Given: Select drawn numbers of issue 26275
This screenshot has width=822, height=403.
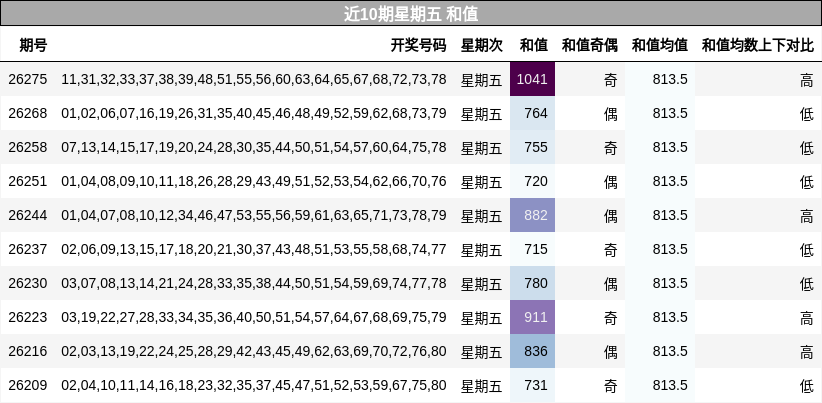Looking at the screenshot, I should tap(254, 79).
